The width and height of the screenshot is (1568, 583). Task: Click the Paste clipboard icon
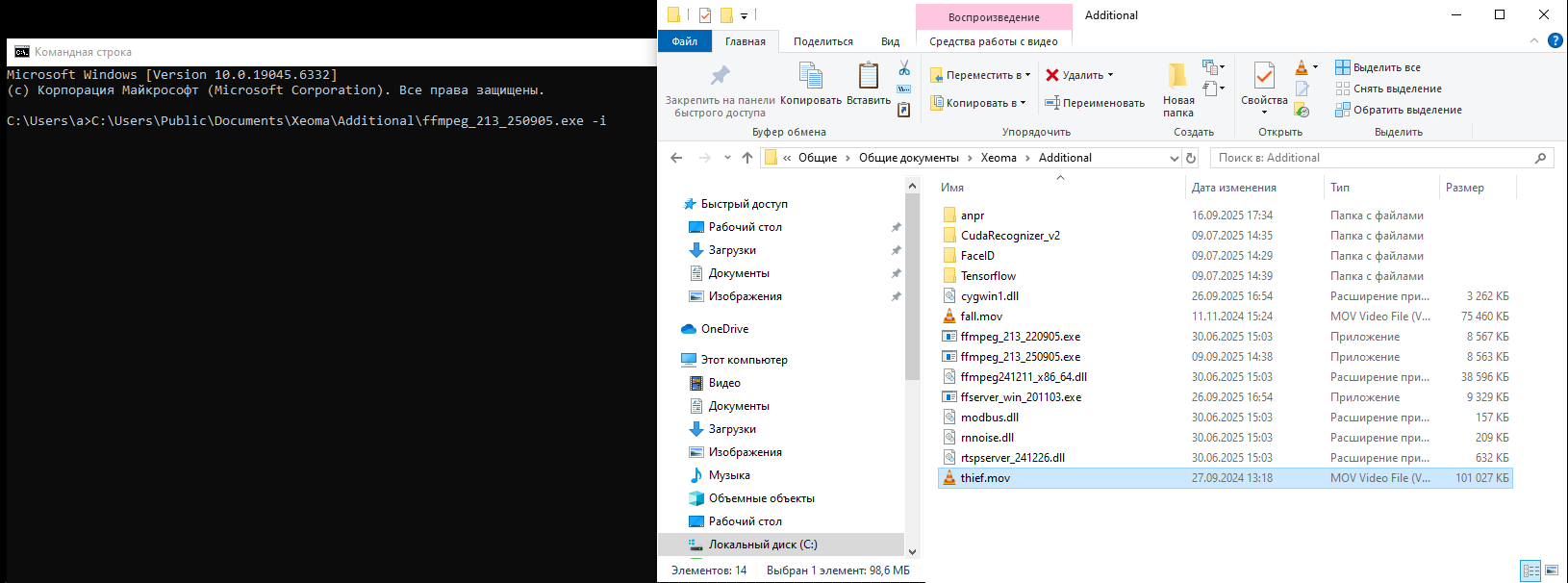868,77
